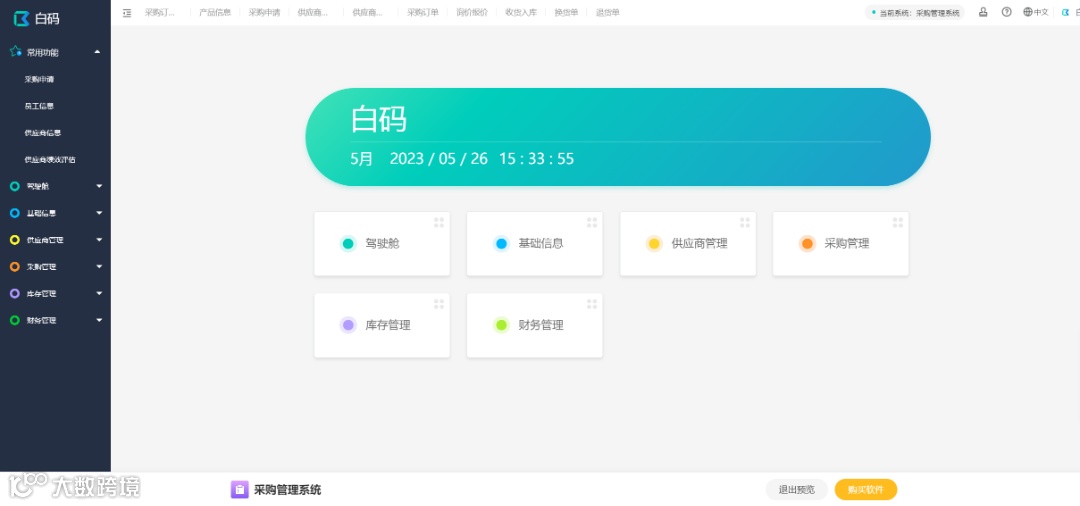Expand the 采购管理 sidebar arrow

point(99,266)
